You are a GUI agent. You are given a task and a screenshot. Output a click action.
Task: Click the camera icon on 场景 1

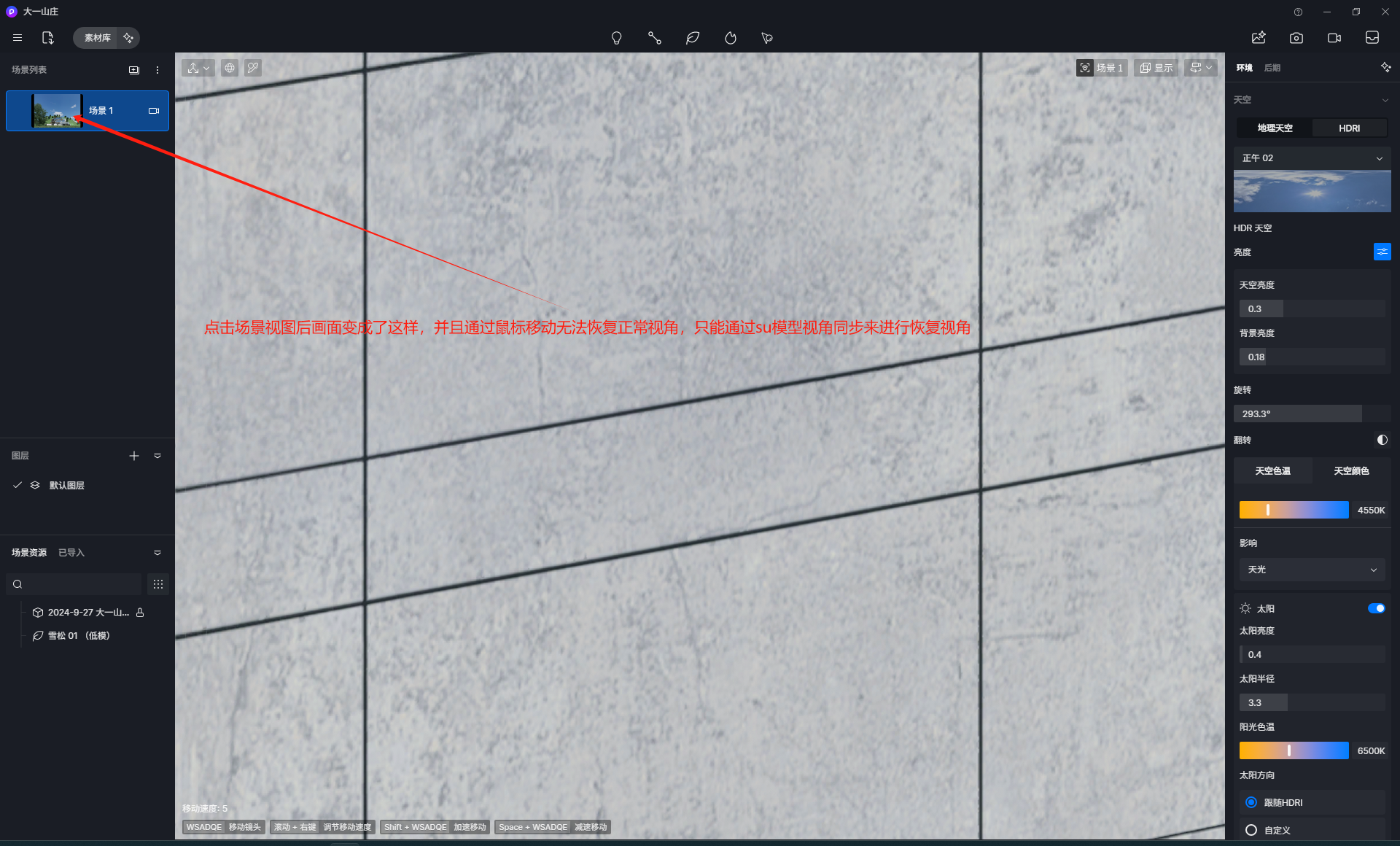(154, 111)
